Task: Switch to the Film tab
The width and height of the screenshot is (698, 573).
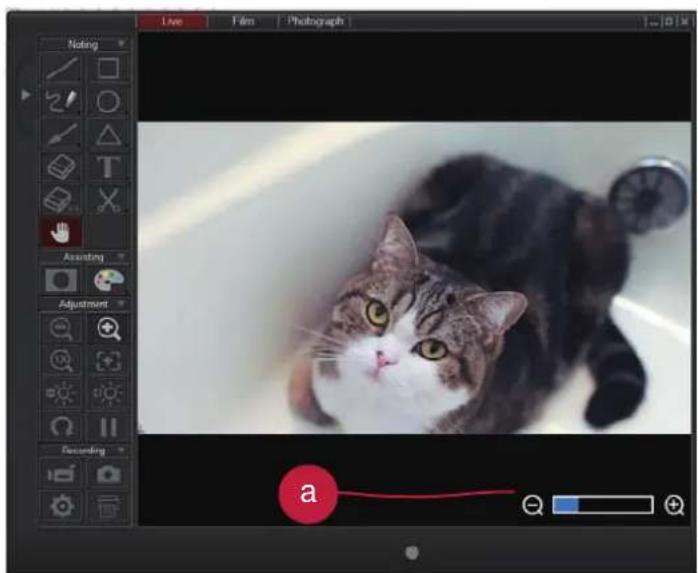Action: pyautogui.click(x=243, y=21)
